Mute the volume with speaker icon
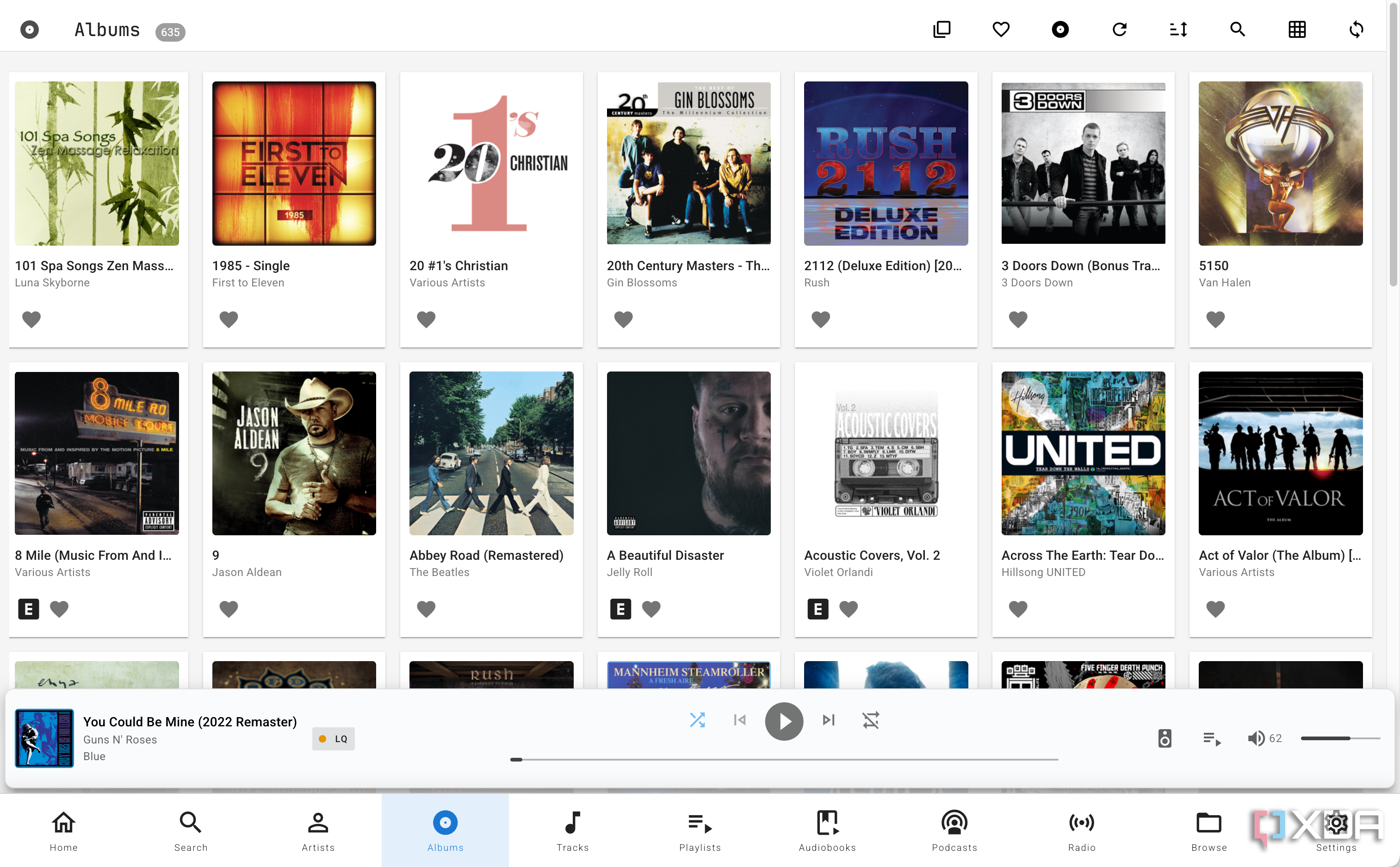The image size is (1400, 867). (x=1256, y=738)
